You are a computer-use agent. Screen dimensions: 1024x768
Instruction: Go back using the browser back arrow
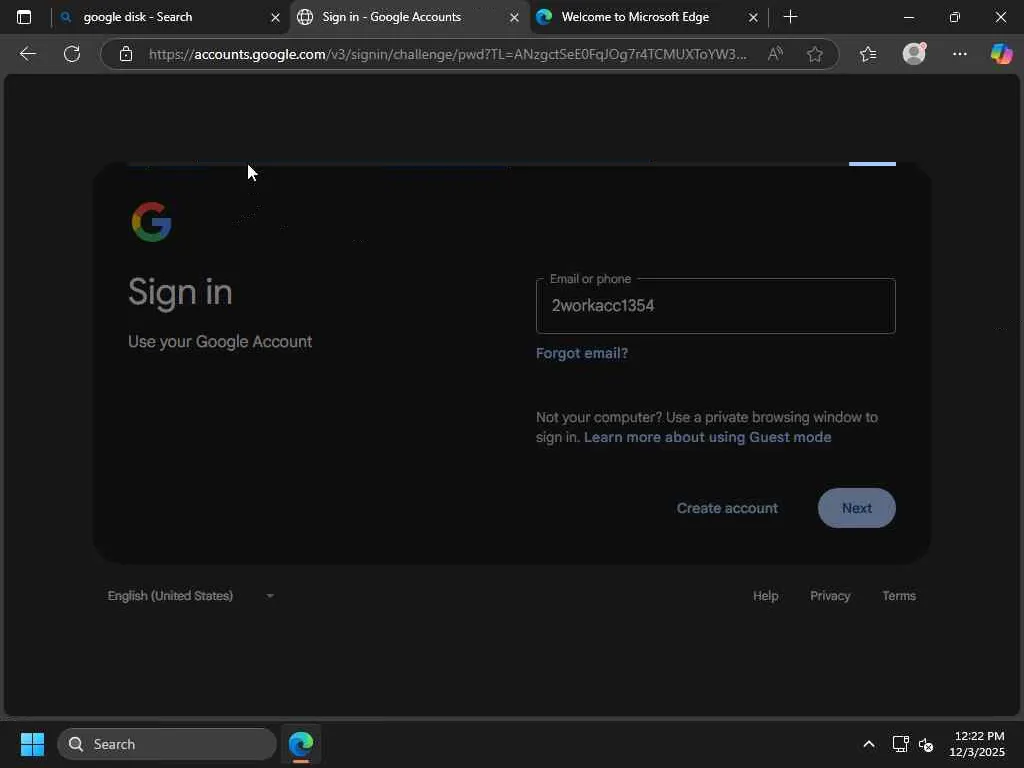point(28,54)
